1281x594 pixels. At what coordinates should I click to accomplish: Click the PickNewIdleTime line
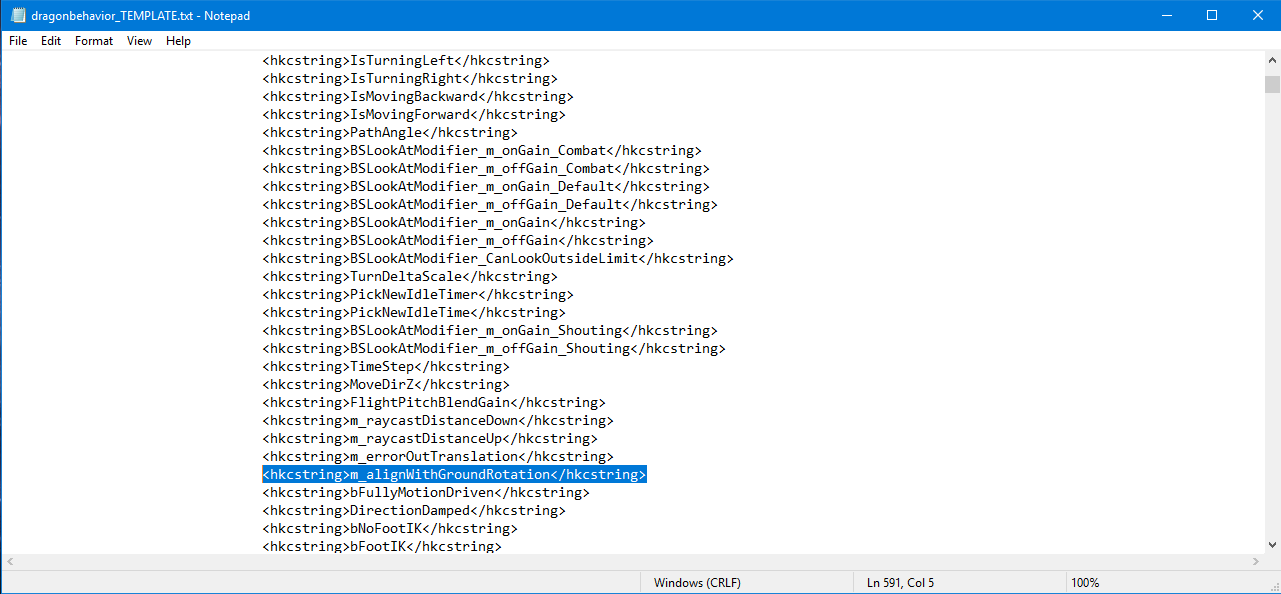point(414,313)
